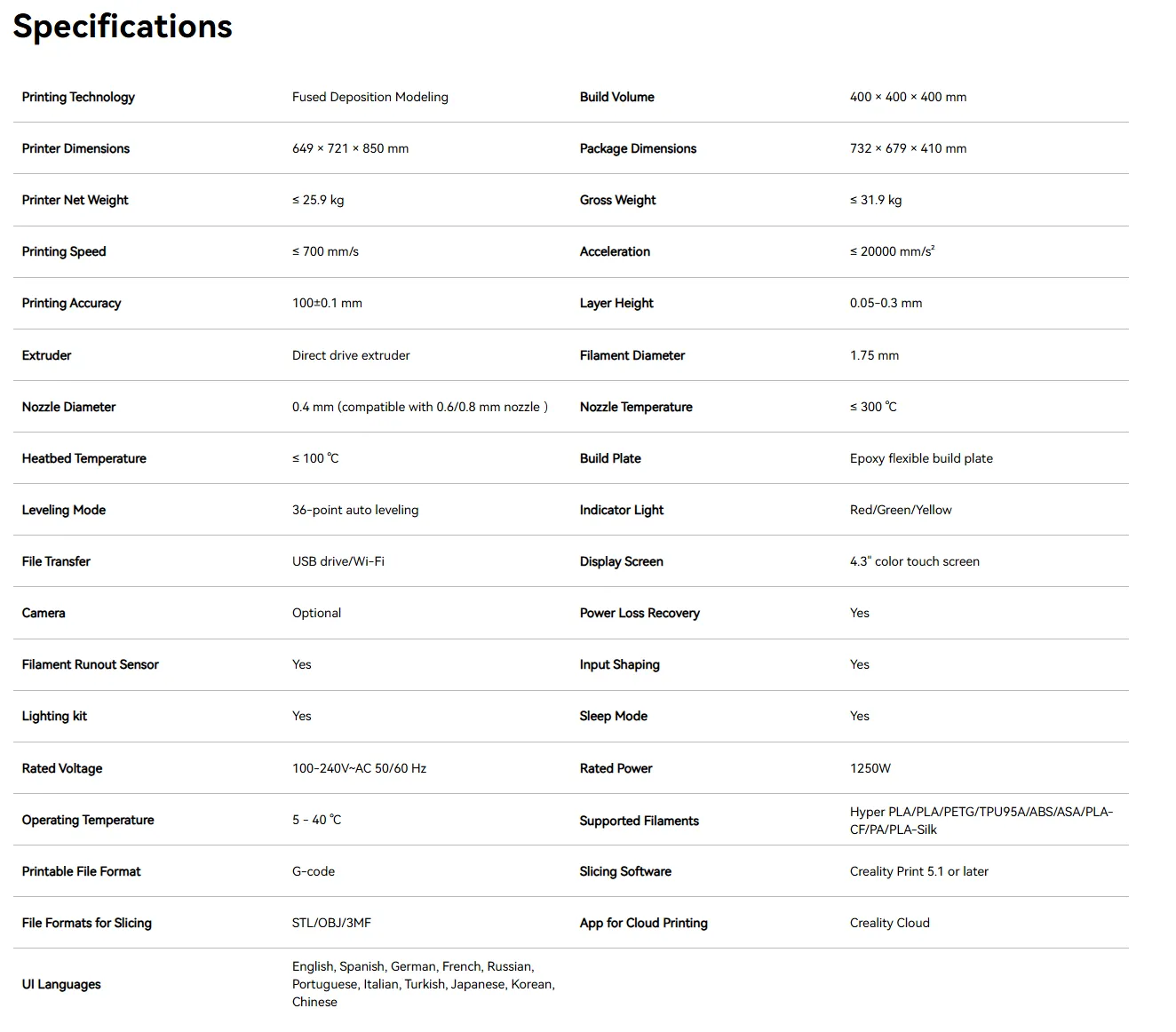The height and width of the screenshot is (1032, 1176).
Task: Click the Rated Power 1250W value
Action: [870, 768]
